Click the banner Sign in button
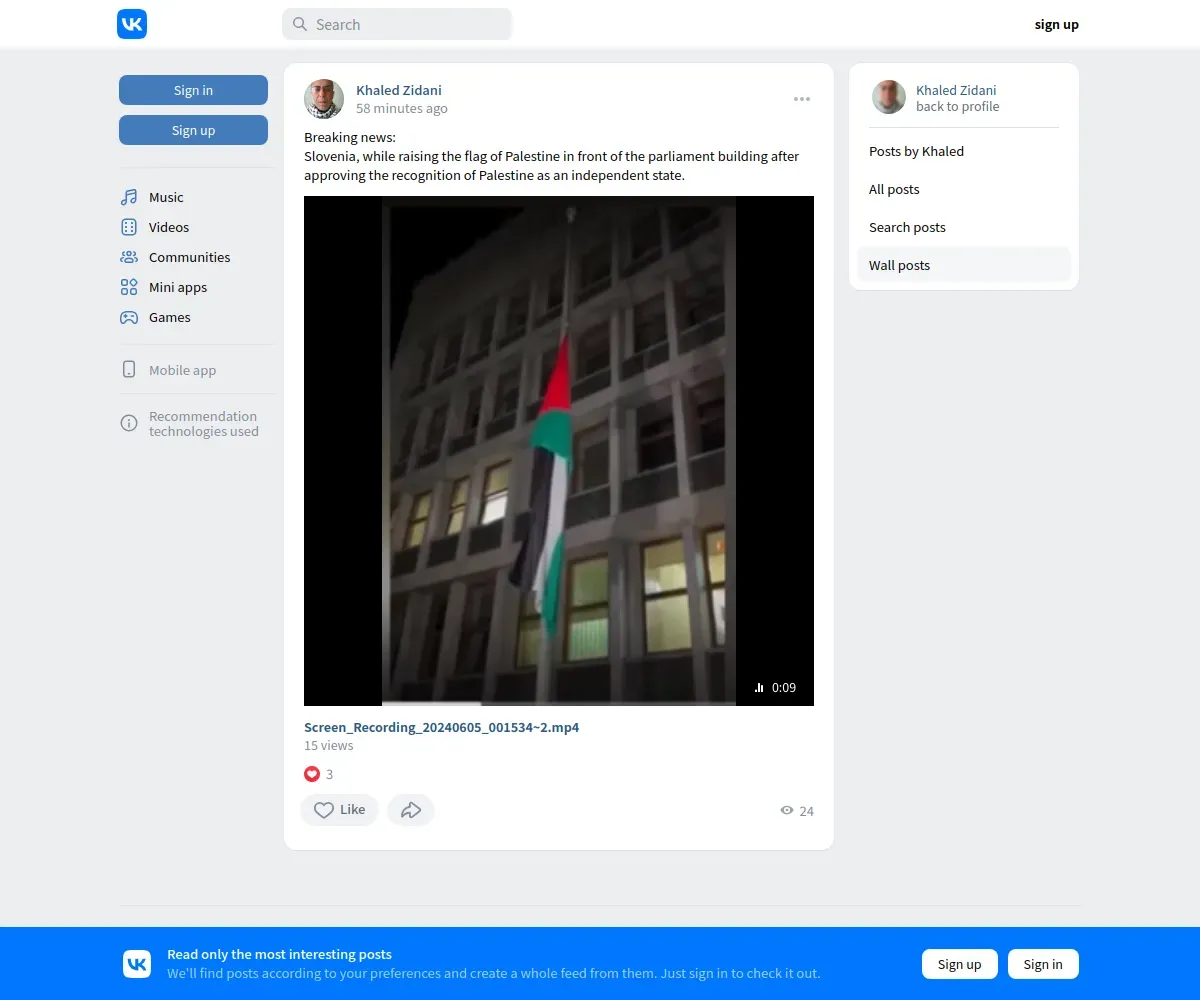 [x=1043, y=964]
